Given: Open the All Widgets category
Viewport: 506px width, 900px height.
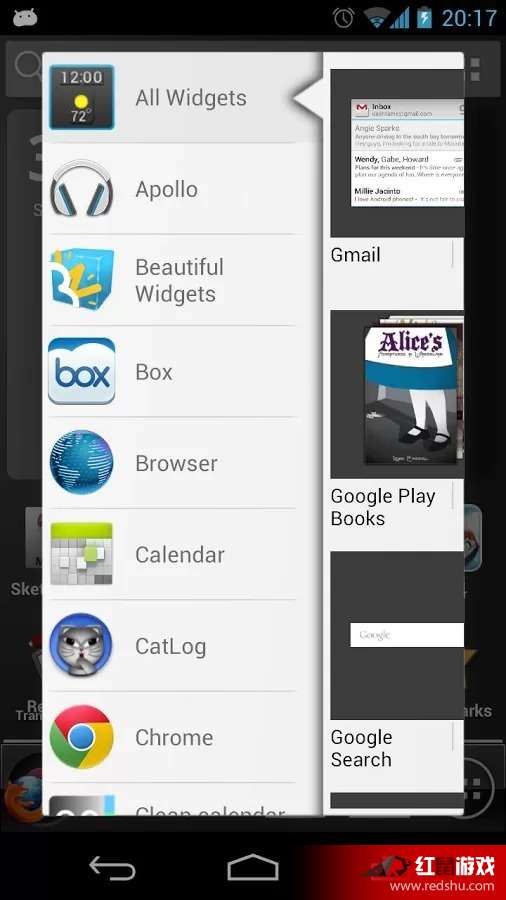Looking at the screenshot, I should [x=182, y=98].
